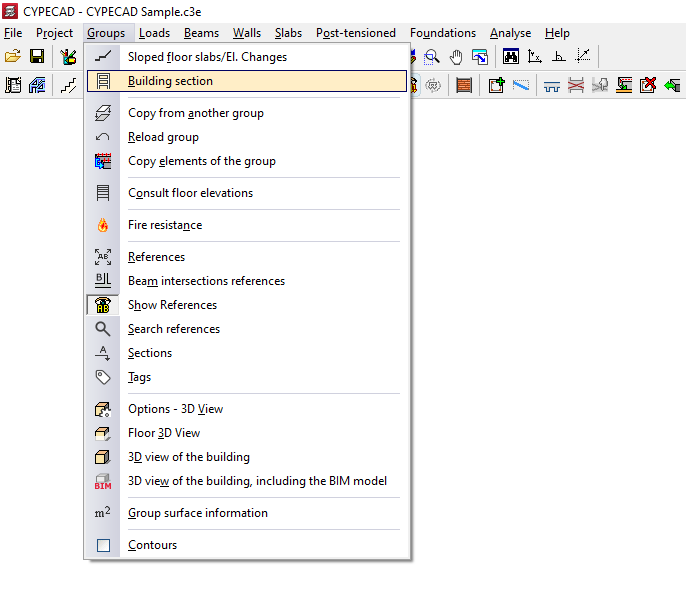The width and height of the screenshot is (686, 591).
Task: Toggle the Show References option
Action: point(247,305)
